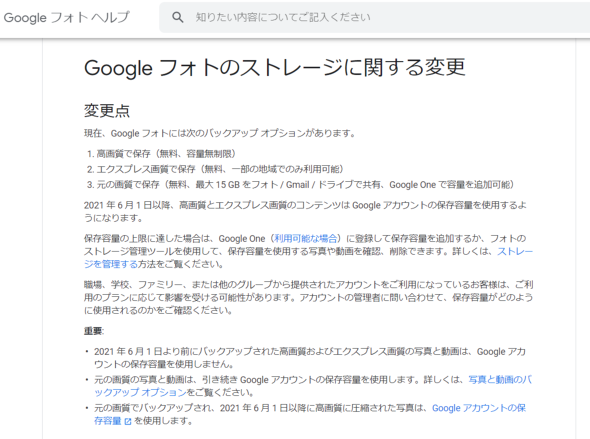Viewport: 590px width, 439px height.
Task: Open the Google フォト ヘルプ home title
Action: point(66,17)
